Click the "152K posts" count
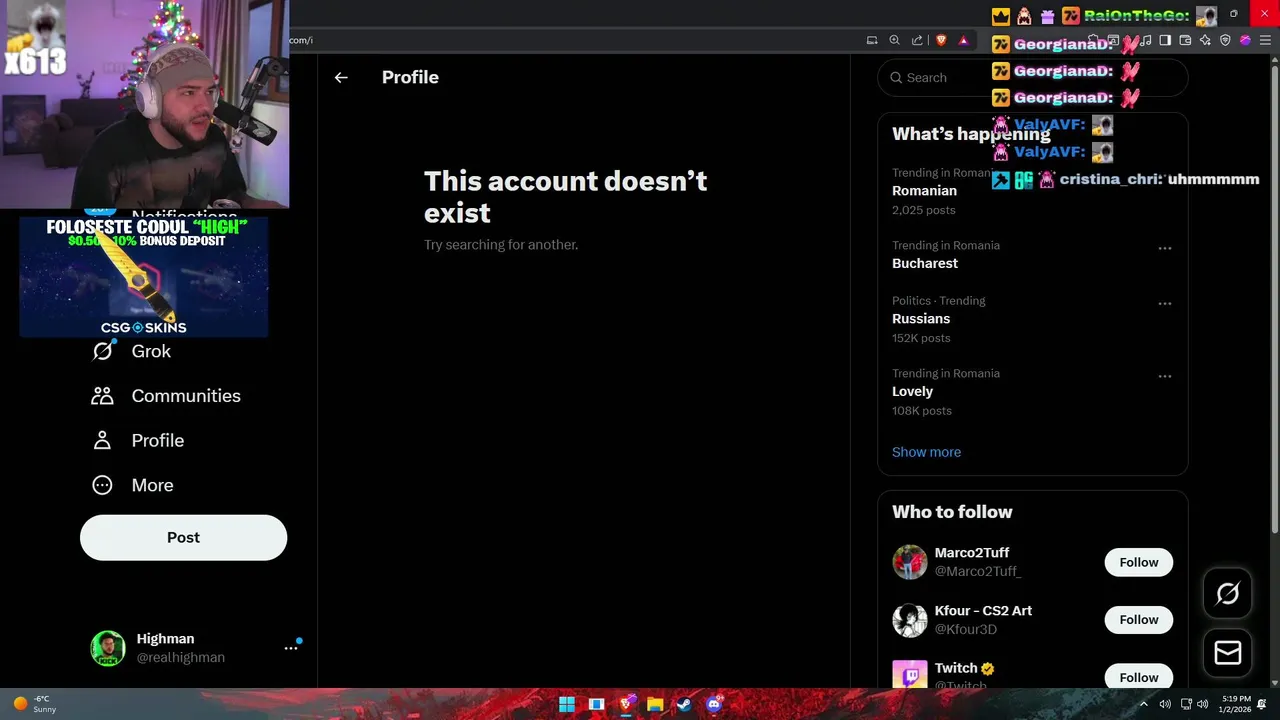 click(921, 338)
